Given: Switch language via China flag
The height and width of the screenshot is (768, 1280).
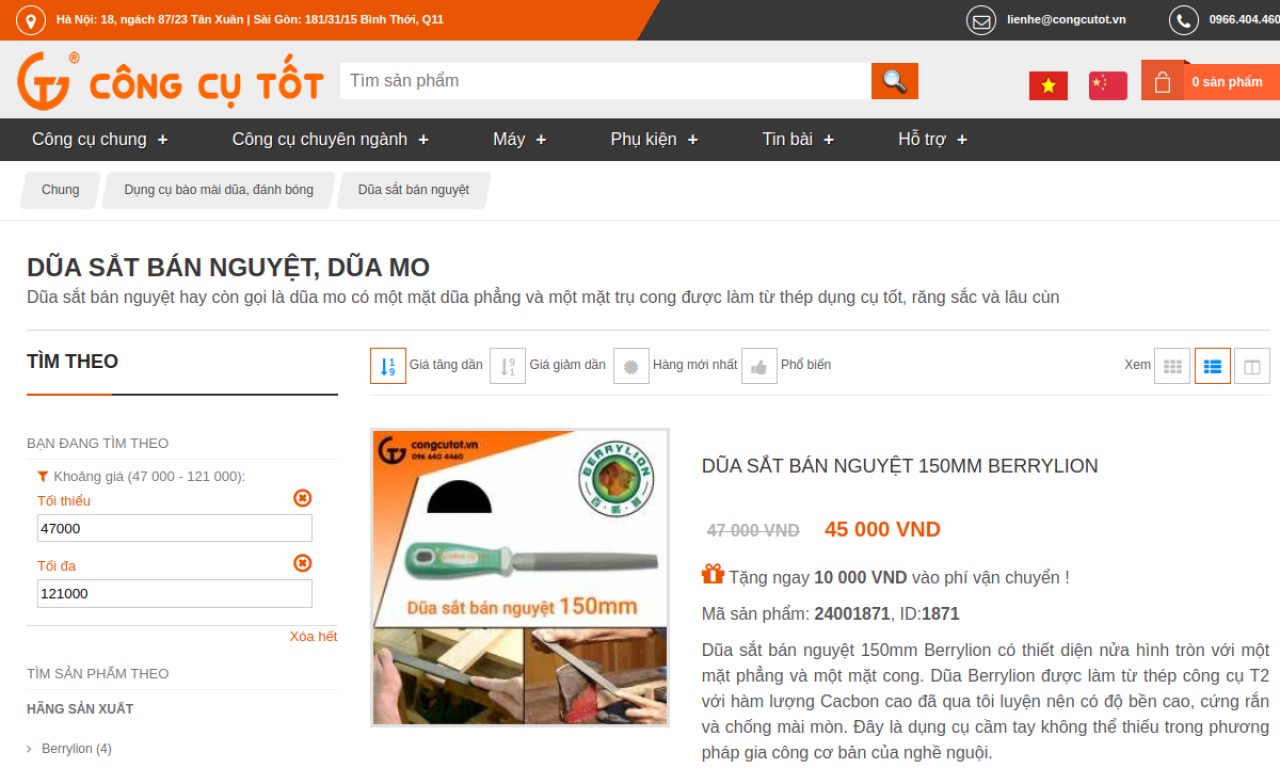Looking at the screenshot, I should pos(1108,86).
